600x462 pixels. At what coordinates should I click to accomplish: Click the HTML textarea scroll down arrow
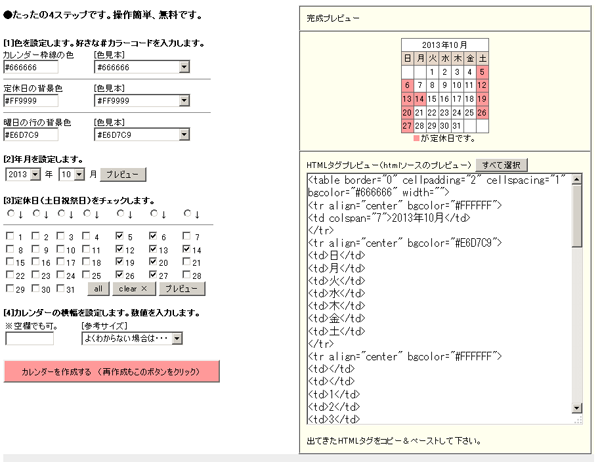click(x=577, y=408)
